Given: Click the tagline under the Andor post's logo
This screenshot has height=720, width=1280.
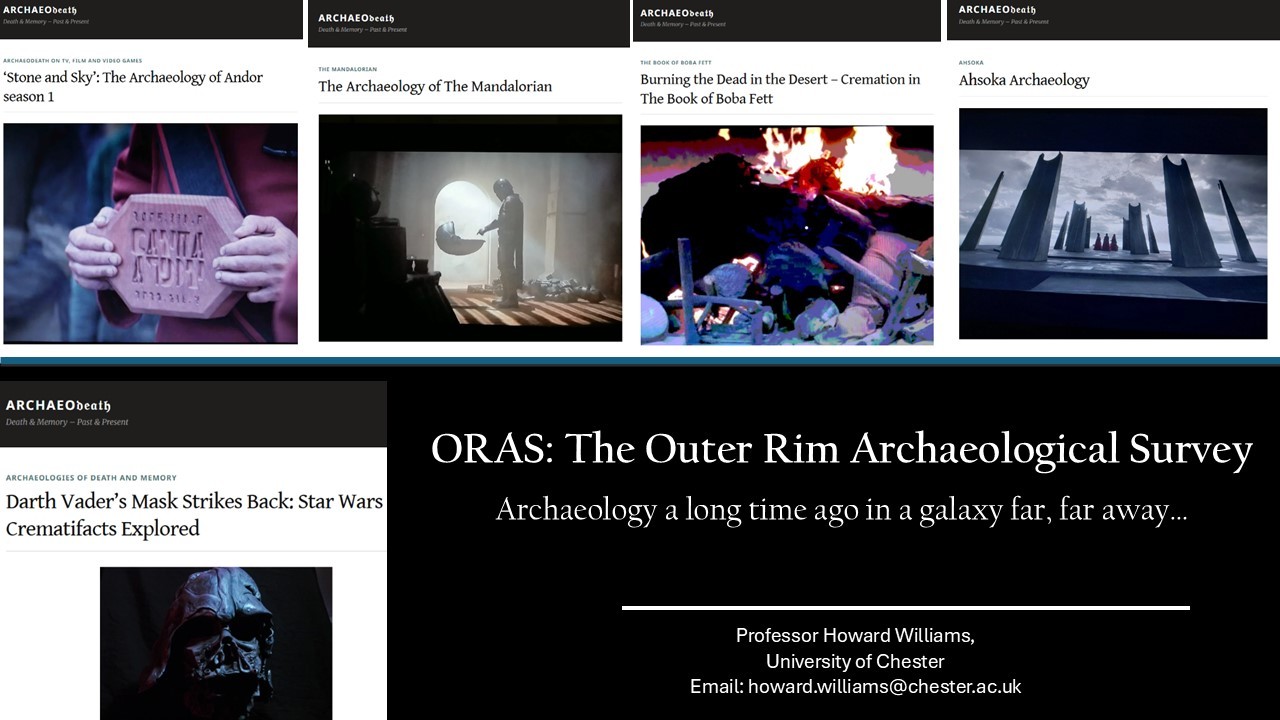Looking at the screenshot, I should [x=47, y=21].
